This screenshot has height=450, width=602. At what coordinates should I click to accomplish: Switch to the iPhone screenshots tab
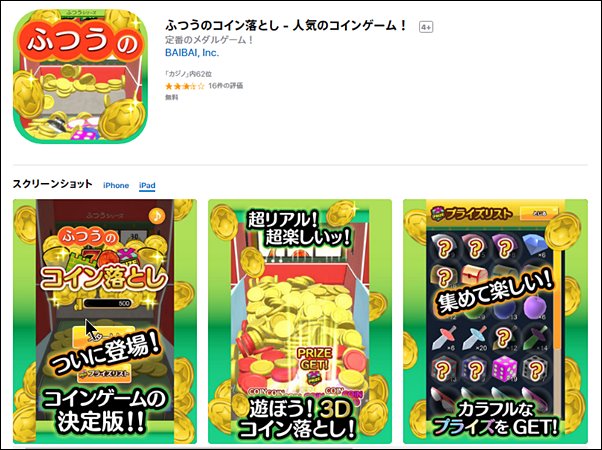pyautogui.click(x=116, y=185)
